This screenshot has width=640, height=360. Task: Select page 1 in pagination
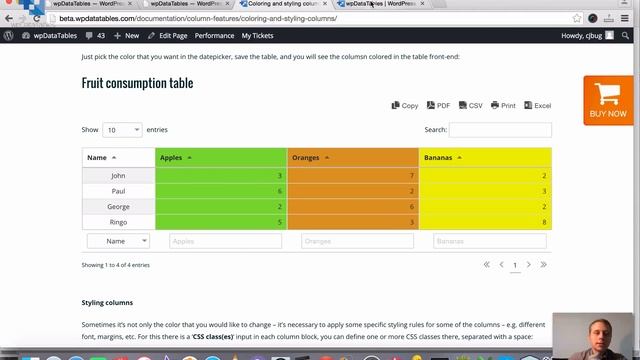coord(515,265)
